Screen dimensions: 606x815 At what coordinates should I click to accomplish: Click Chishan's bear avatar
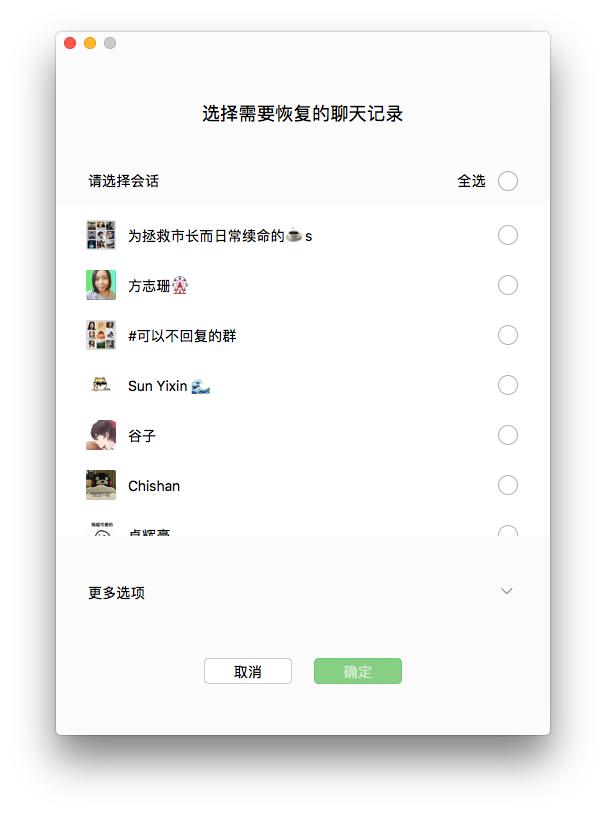(x=101, y=485)
